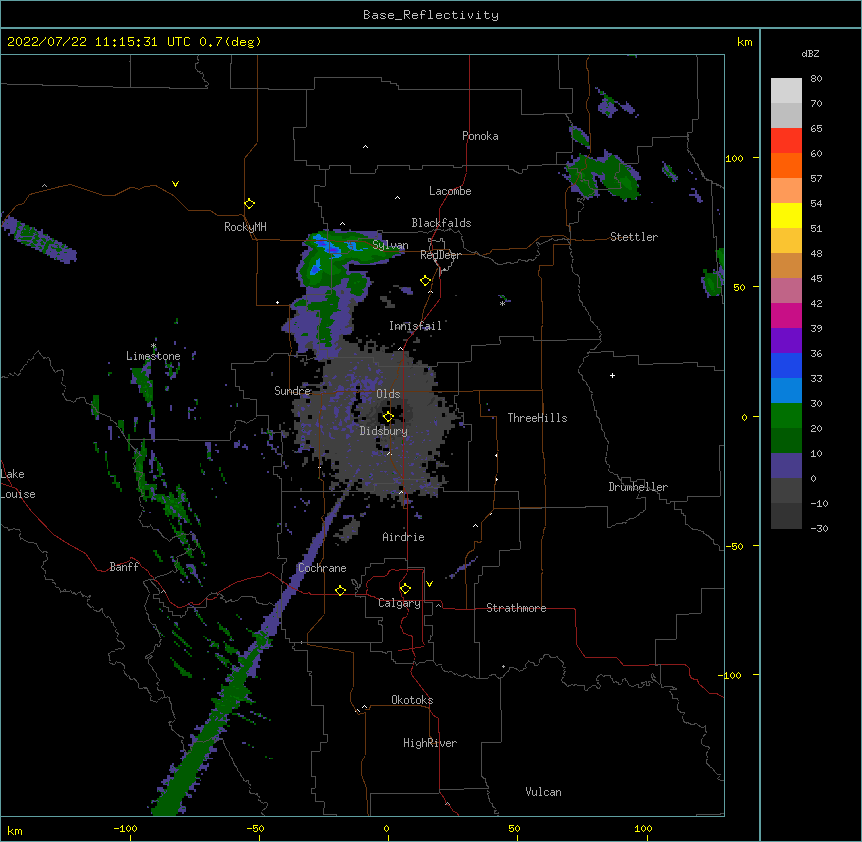Click the HighRiver label
Viewport: 862px width, 842px height.
(430, 743)
